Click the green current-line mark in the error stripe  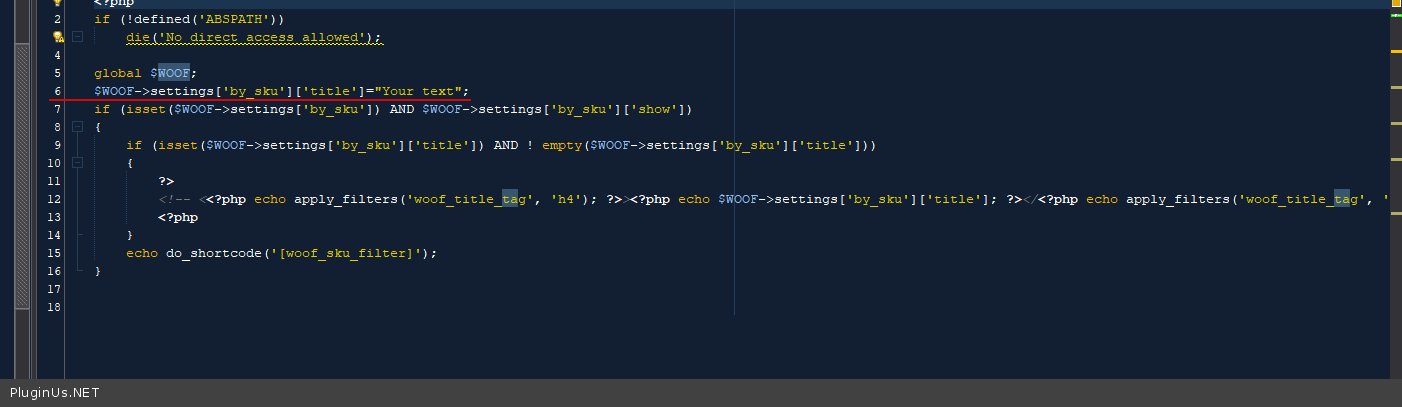[x=1396, y=16]
